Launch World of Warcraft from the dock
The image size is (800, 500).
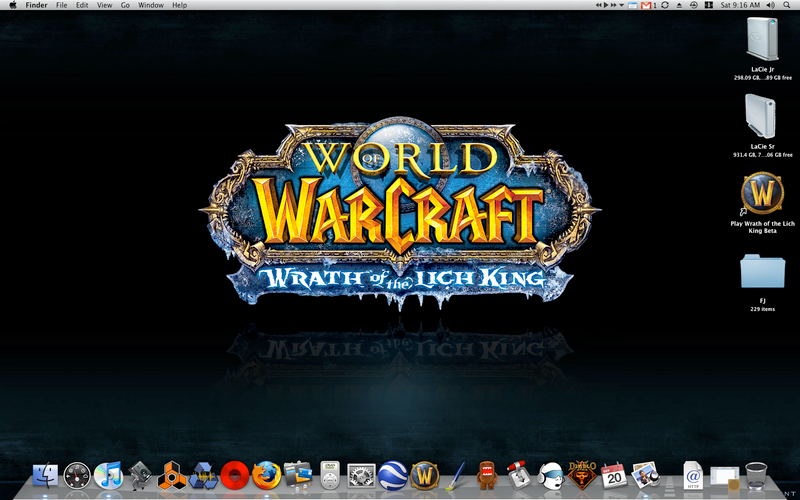[x=425, y=474]
